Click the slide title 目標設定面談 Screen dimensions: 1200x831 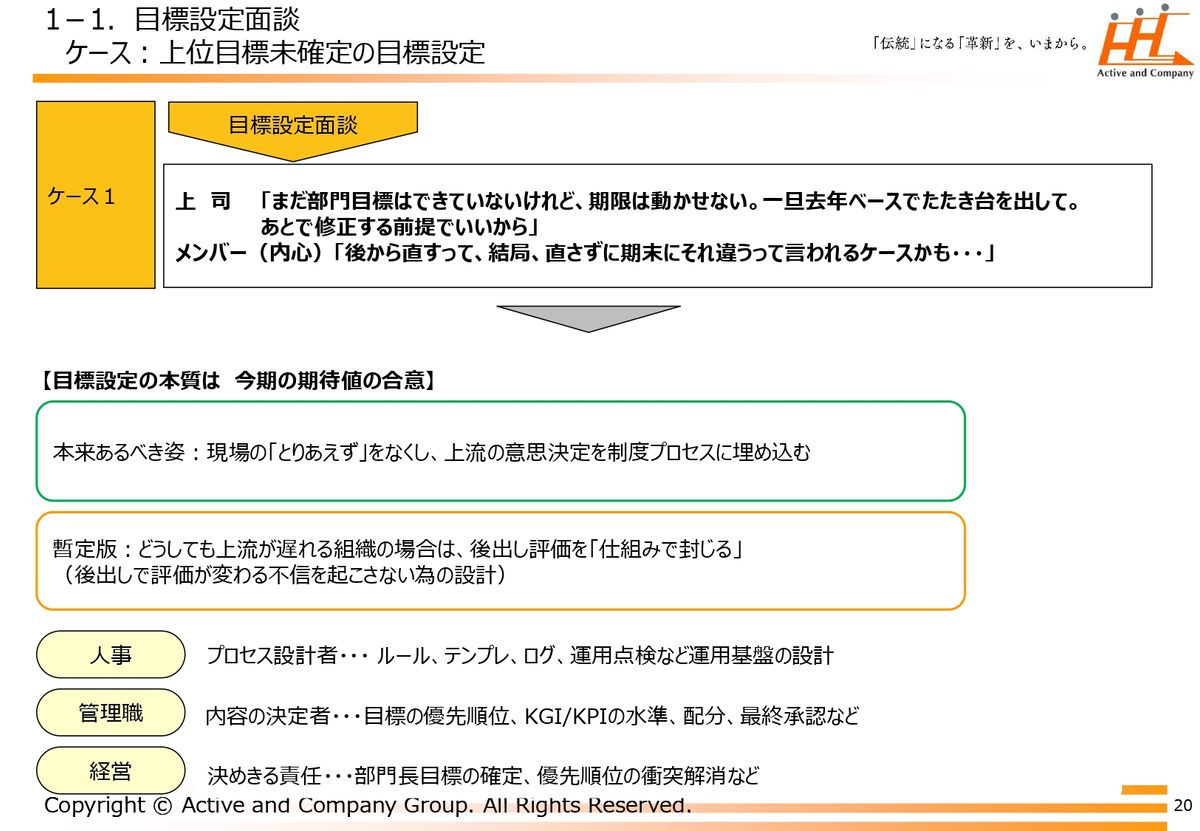[172, 19]
